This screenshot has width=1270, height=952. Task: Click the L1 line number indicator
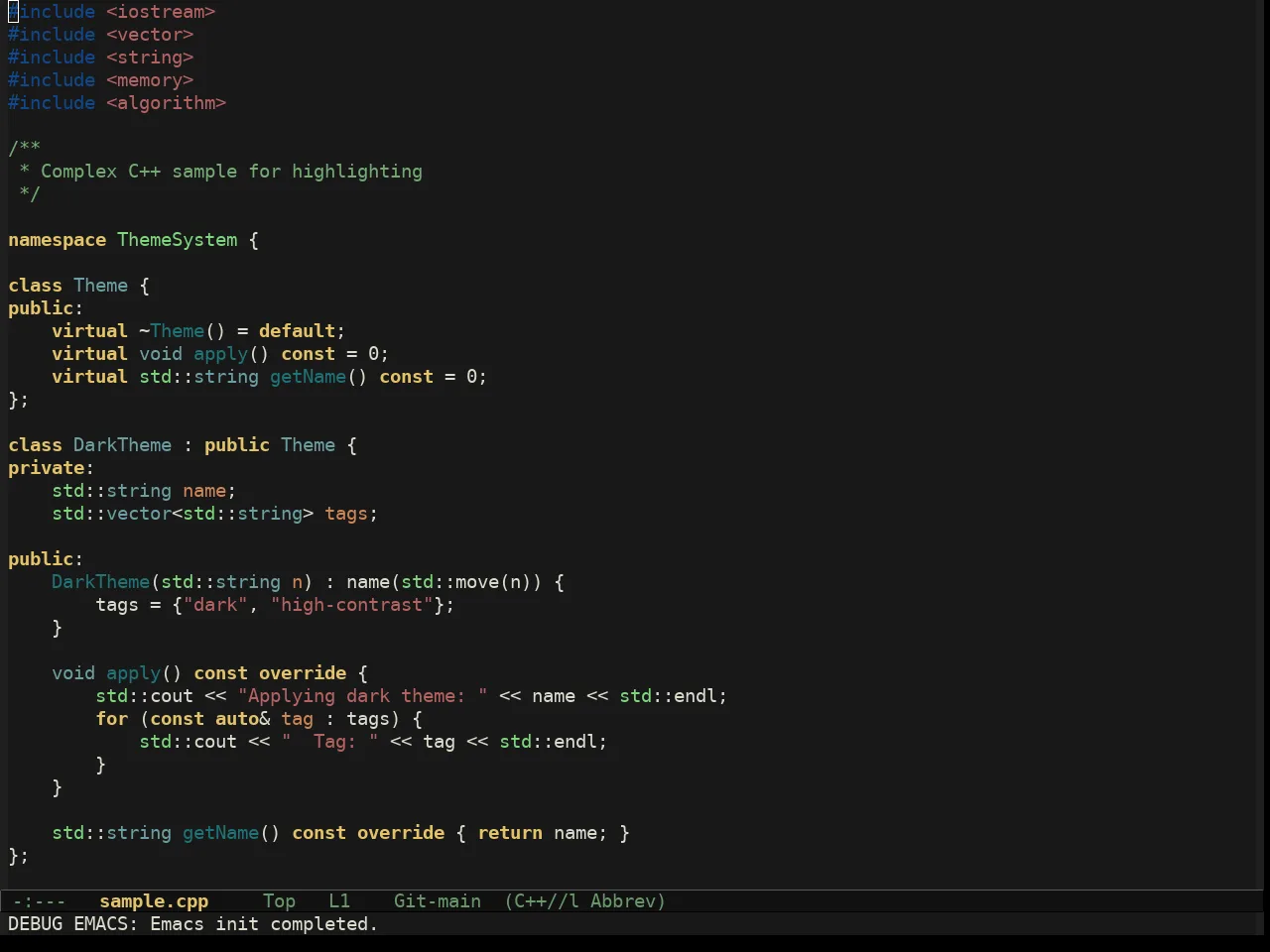click(339, 901)
